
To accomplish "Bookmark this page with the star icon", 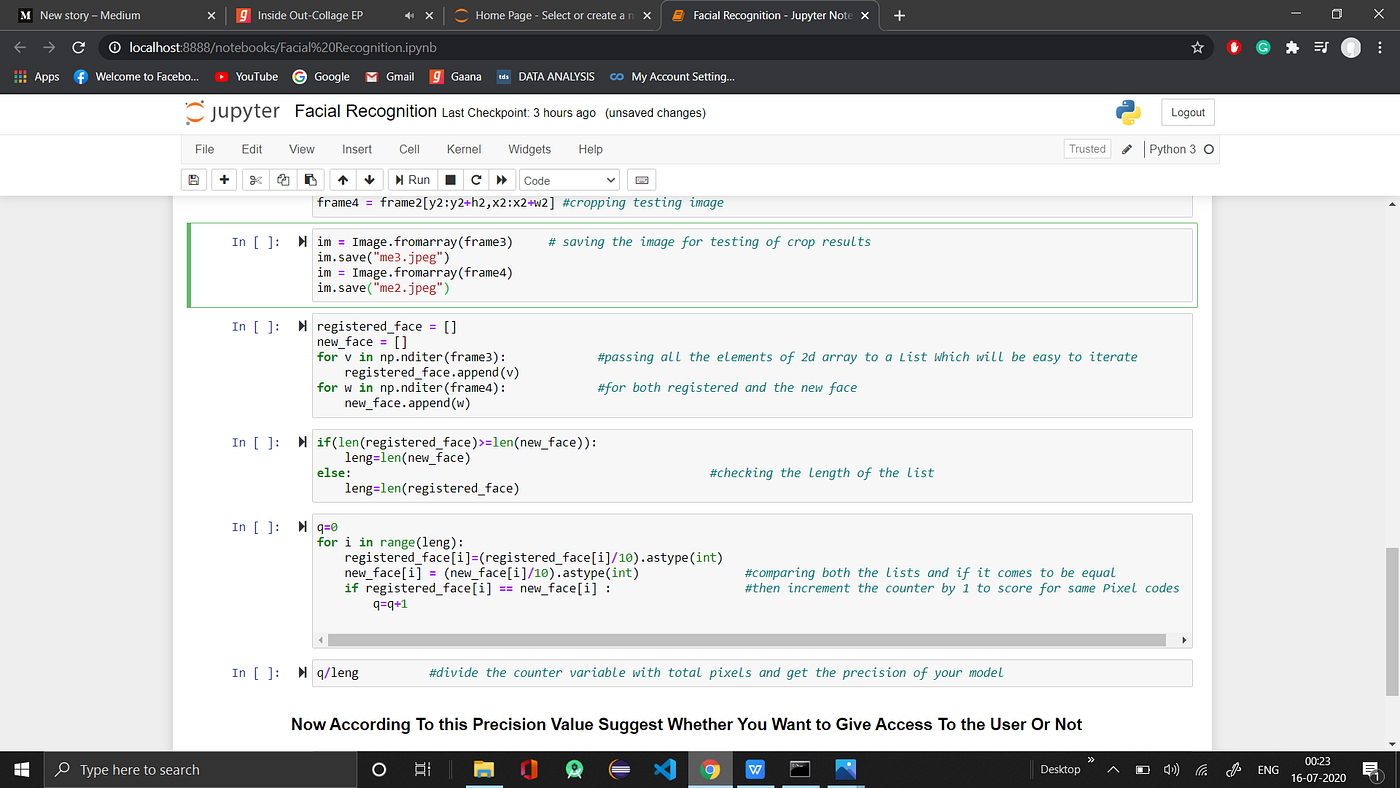I will click(1197, 47).
